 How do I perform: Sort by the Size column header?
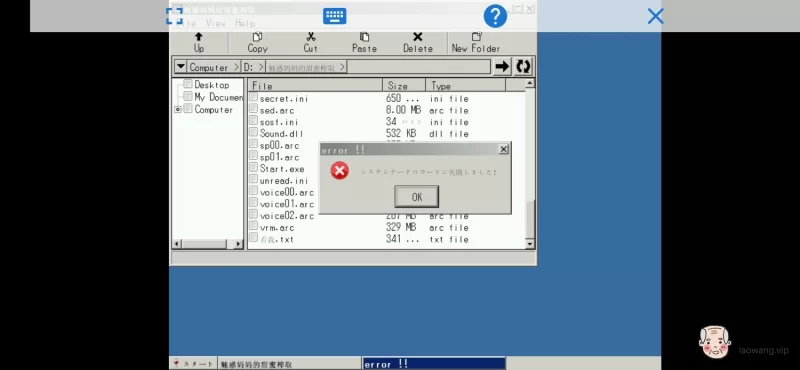tap(404, 86)
